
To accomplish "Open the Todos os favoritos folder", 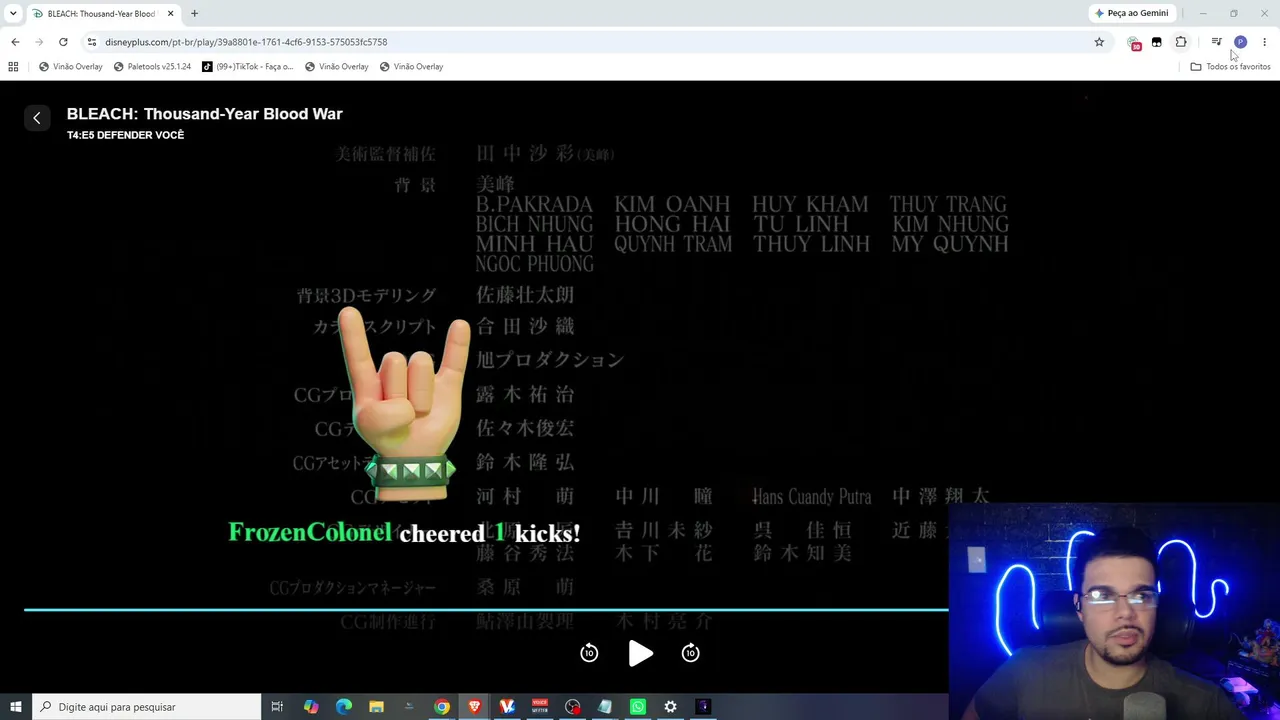I will [x=1230, y=66].
